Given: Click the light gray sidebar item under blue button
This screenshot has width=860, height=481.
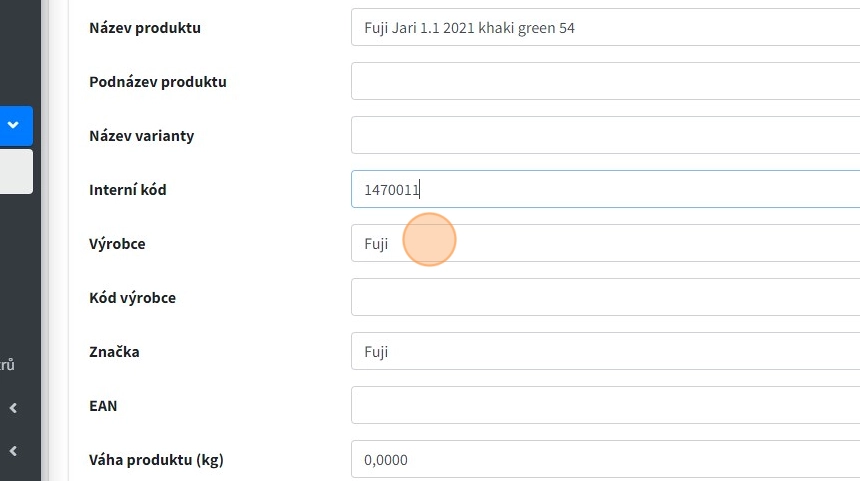Looking at the screenshot, I should (15, 171).
